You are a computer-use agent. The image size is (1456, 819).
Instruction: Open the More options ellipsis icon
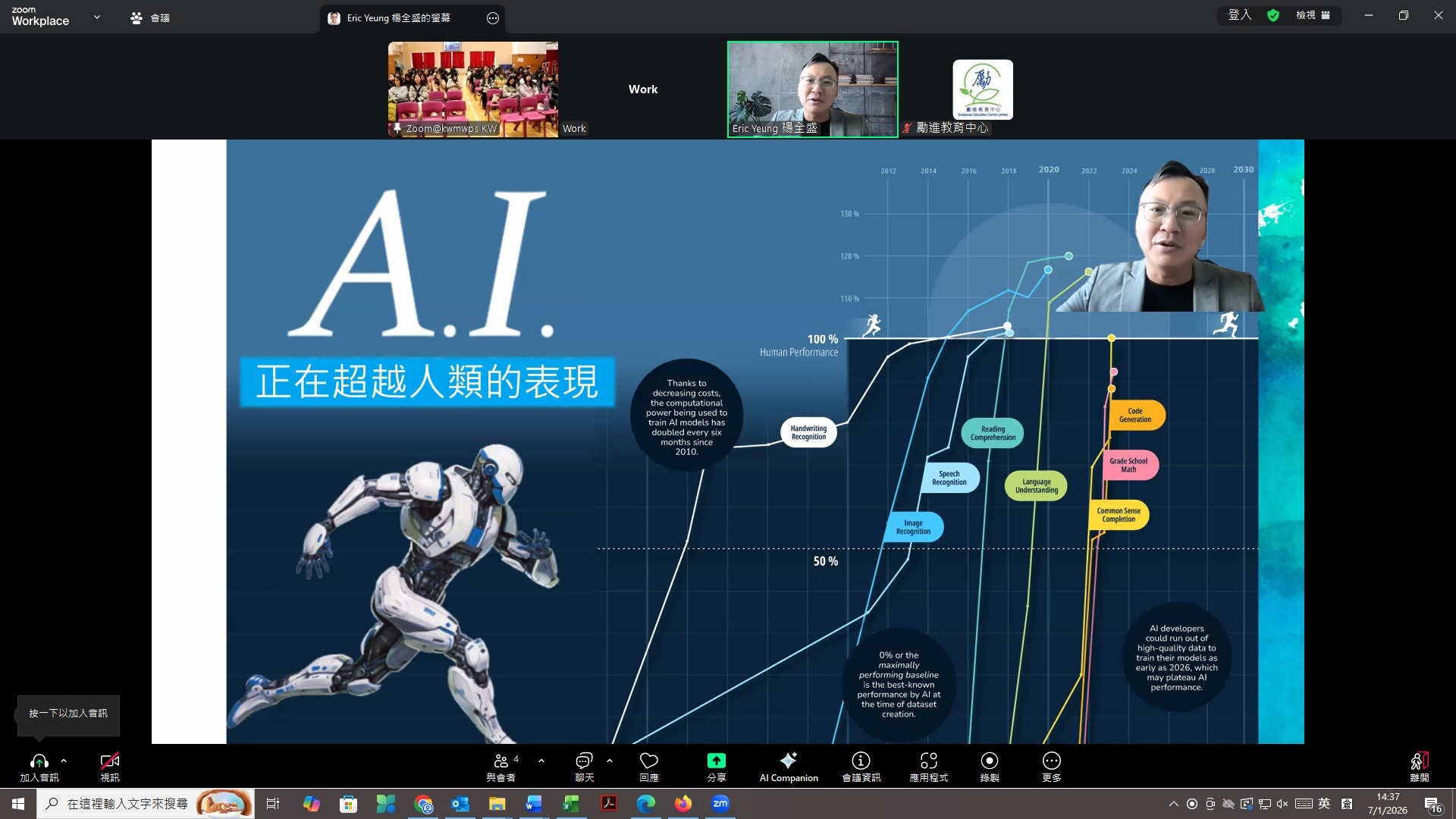pos(1051,761)
